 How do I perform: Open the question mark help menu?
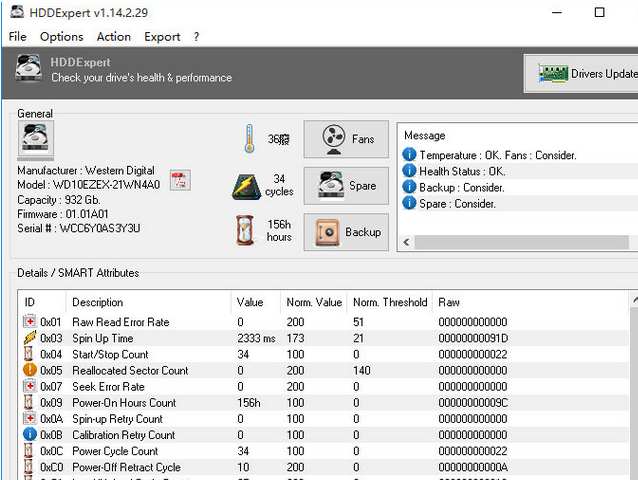(197, 37)
